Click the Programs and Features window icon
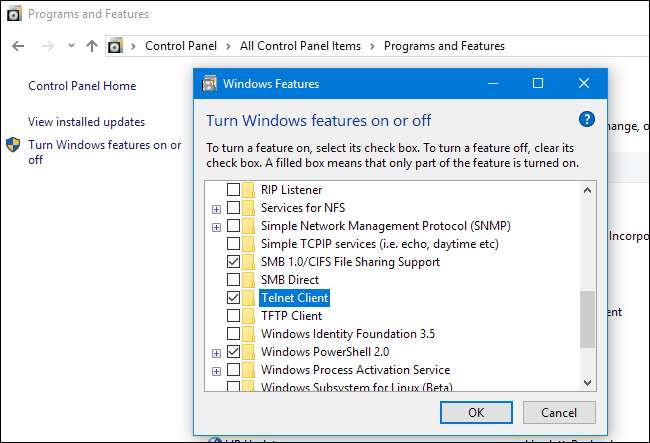Viewport: 650px width, 443px height. coord(13,15)
